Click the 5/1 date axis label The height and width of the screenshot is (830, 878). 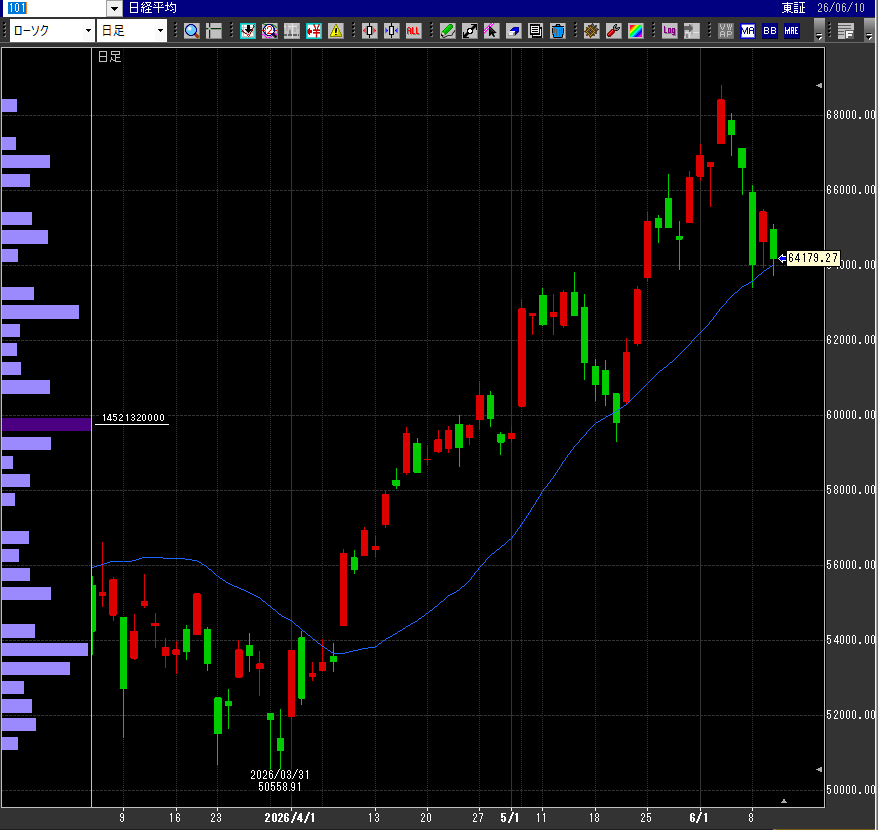(x=510, y=818)
